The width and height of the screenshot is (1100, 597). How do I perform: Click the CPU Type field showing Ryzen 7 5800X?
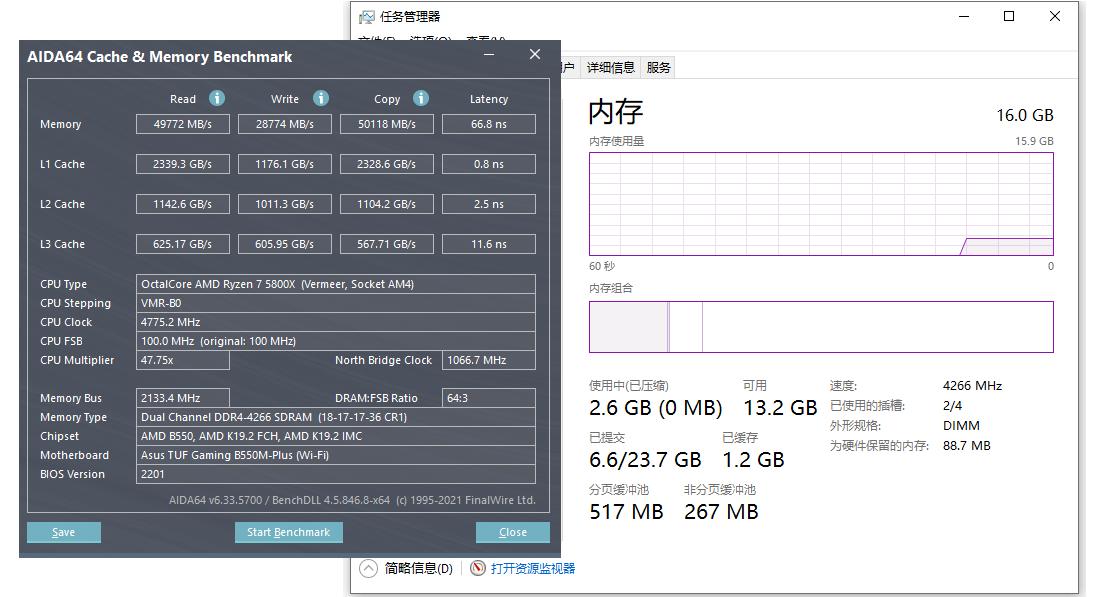coord(335,283)
